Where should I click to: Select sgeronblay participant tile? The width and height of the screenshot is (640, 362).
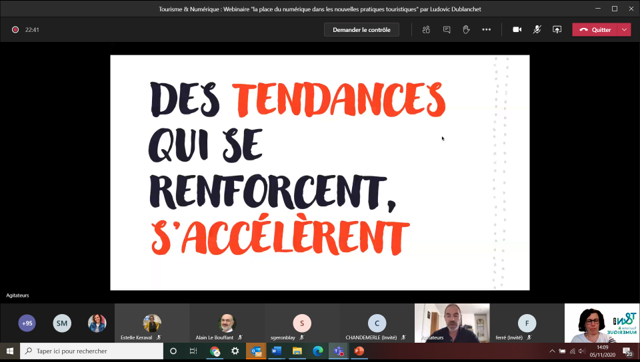point(302,323)
